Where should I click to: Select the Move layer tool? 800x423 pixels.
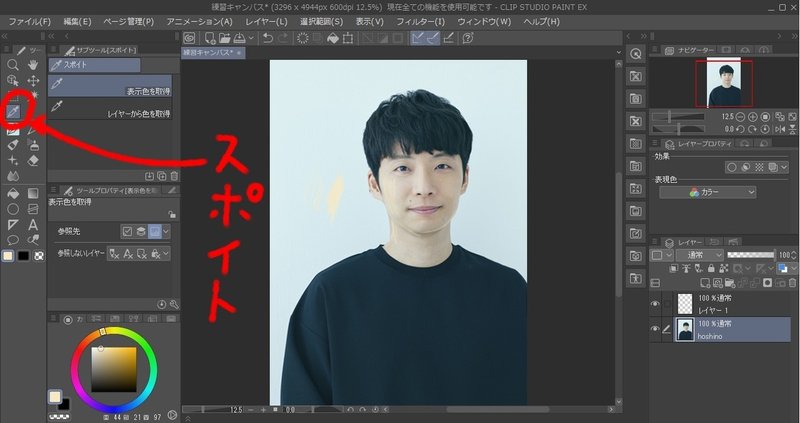click(x=33, y=81)
